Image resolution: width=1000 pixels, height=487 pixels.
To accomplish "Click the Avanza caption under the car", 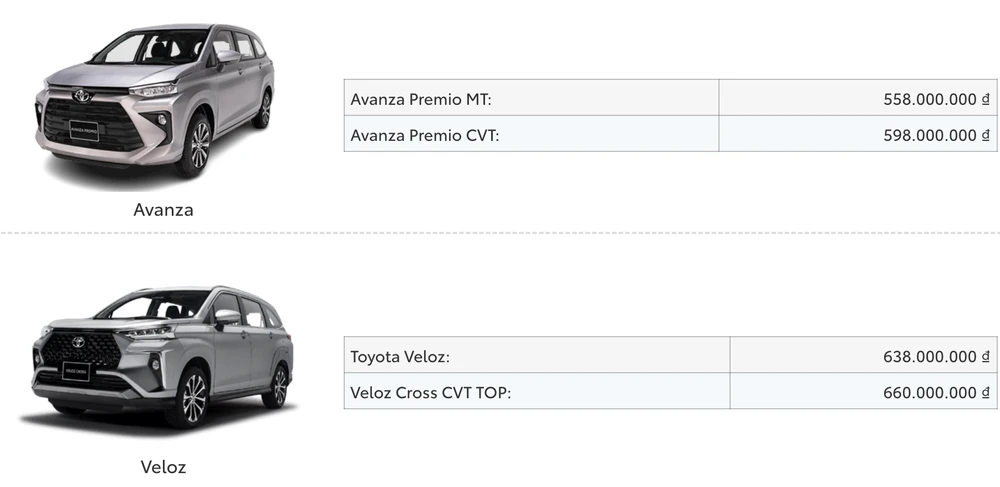I will point(163,210).
